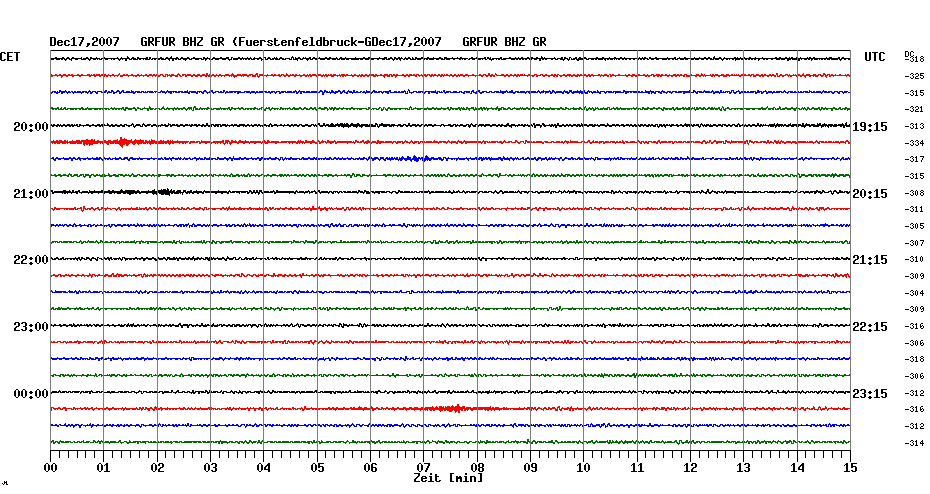Viewport: 930px width, 494px height.
Task: Click minute 07 on the time axis
Action: coord(423,467)
